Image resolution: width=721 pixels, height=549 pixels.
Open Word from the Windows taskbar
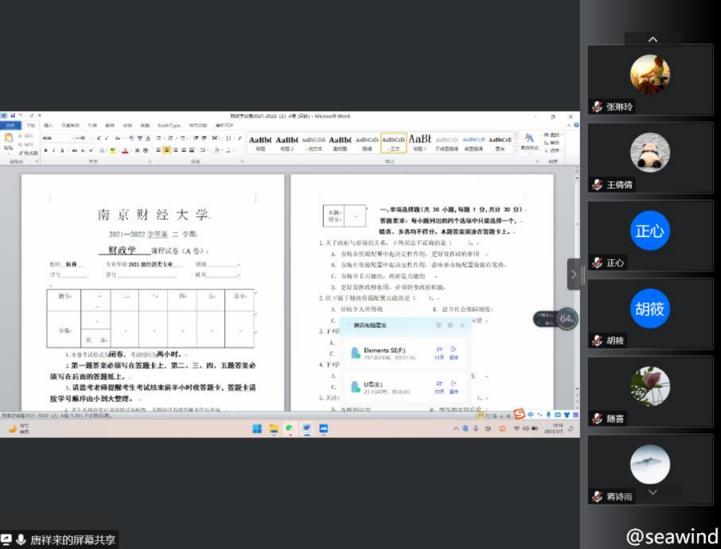tap(307, 429)
